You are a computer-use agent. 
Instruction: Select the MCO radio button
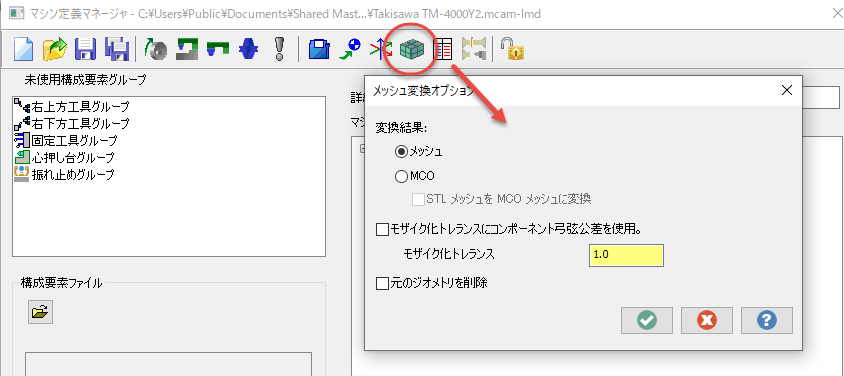point(401,176)
